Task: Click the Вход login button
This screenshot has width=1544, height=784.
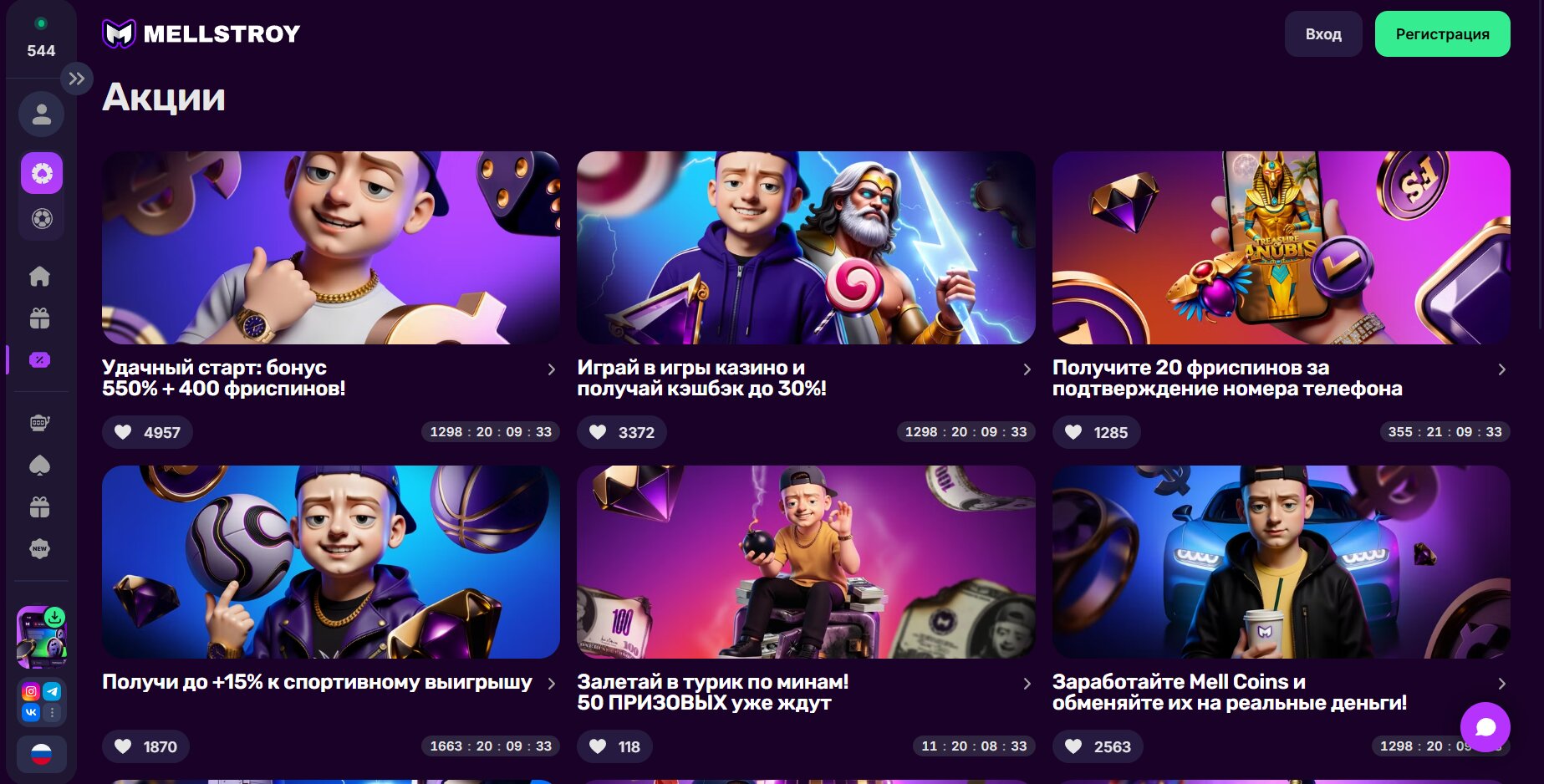Action: click(x=1322, y=34)
